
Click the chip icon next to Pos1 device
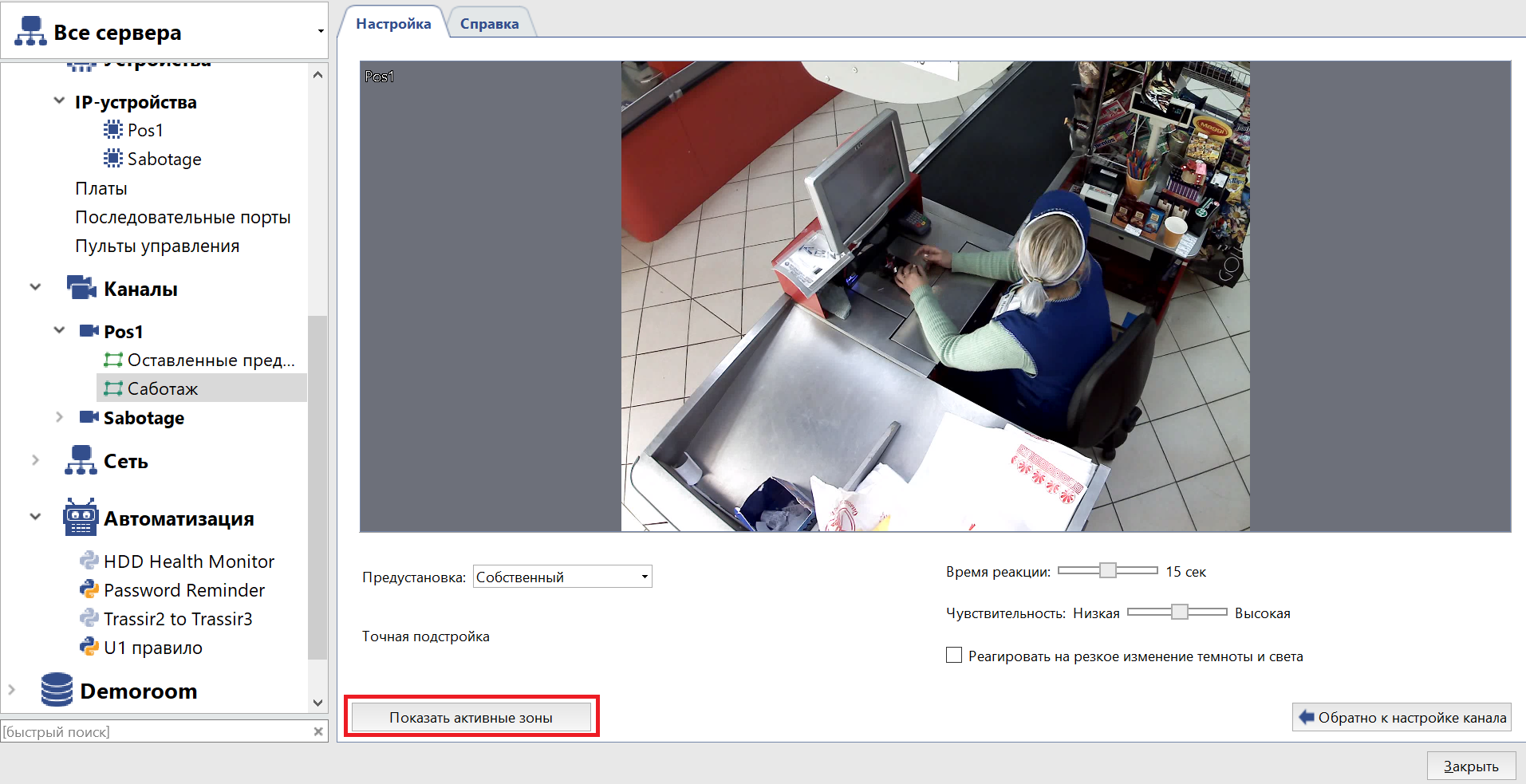[x=113, y=129]
